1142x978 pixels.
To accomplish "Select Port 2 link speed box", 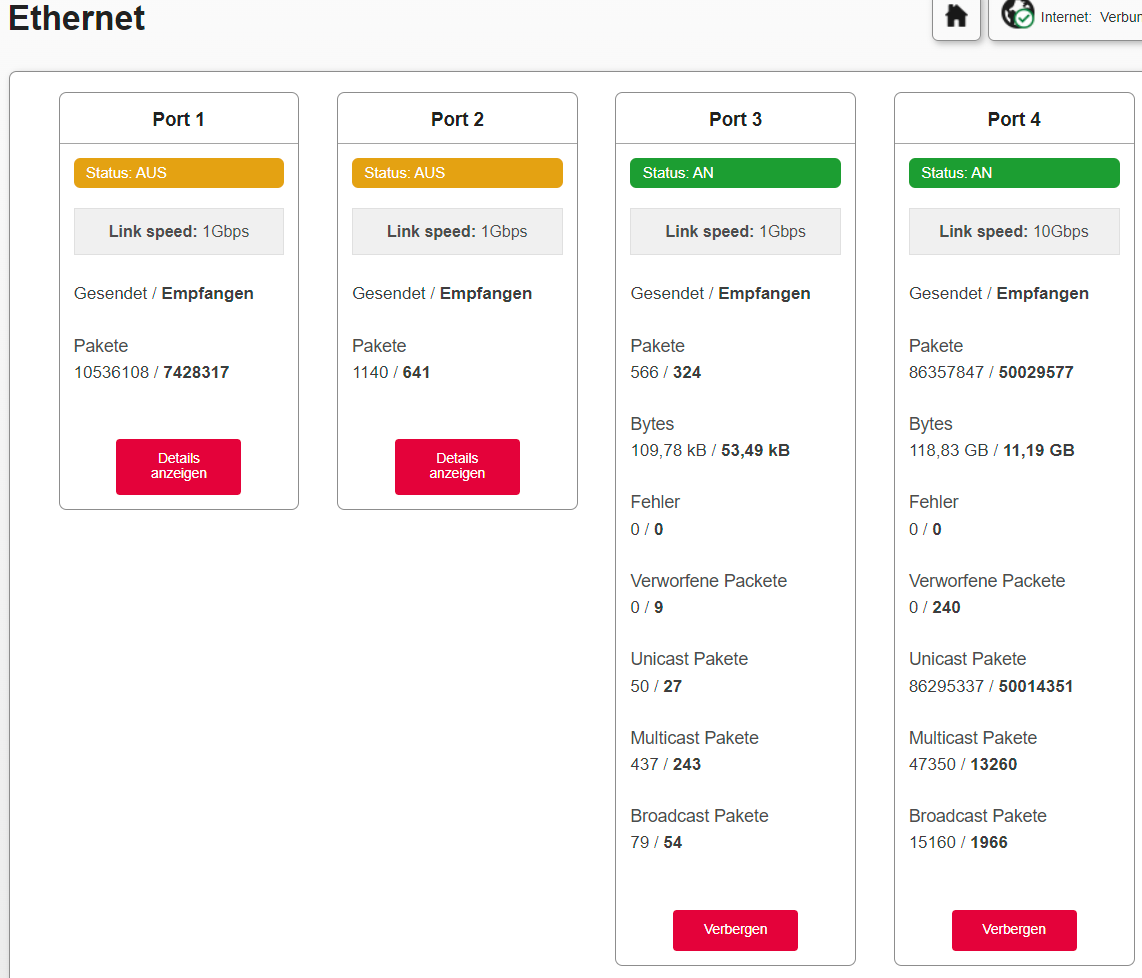I will pyautogui.click(x=457, y=231).
